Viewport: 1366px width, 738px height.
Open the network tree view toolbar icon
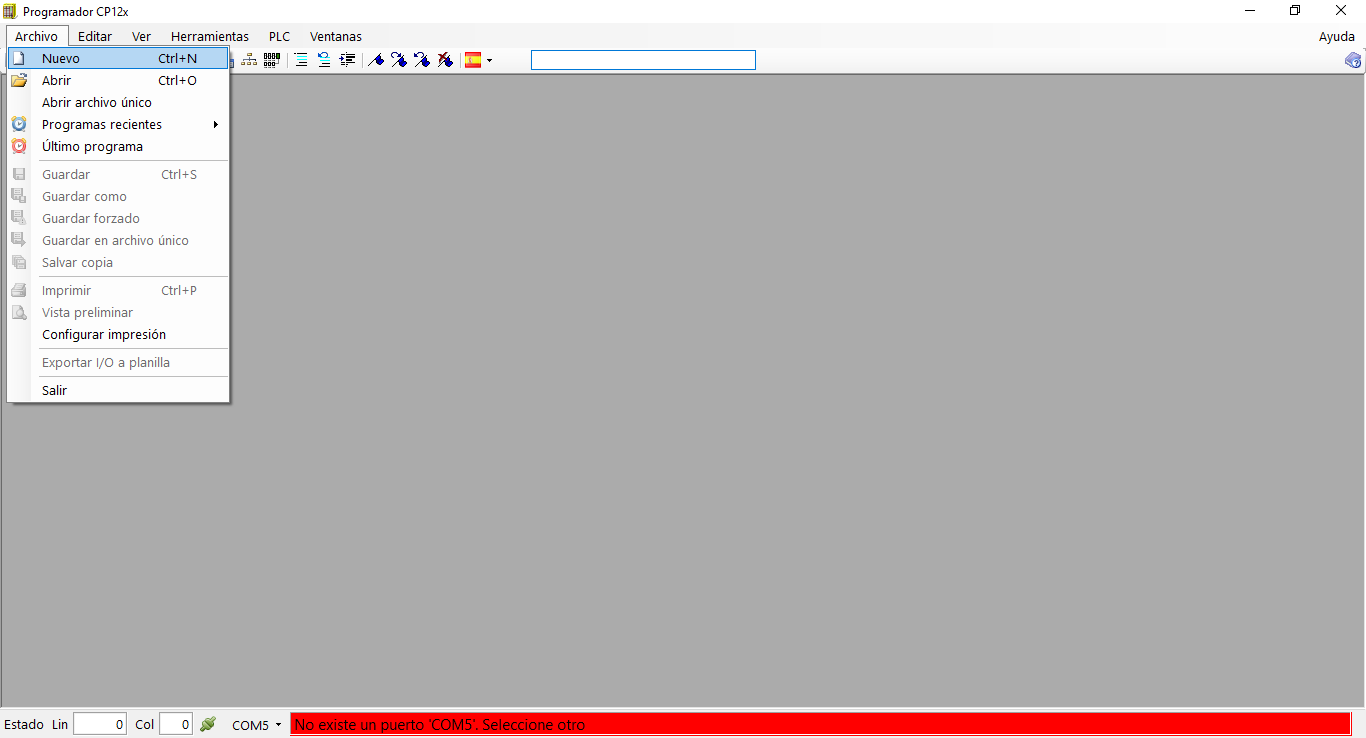250,60
